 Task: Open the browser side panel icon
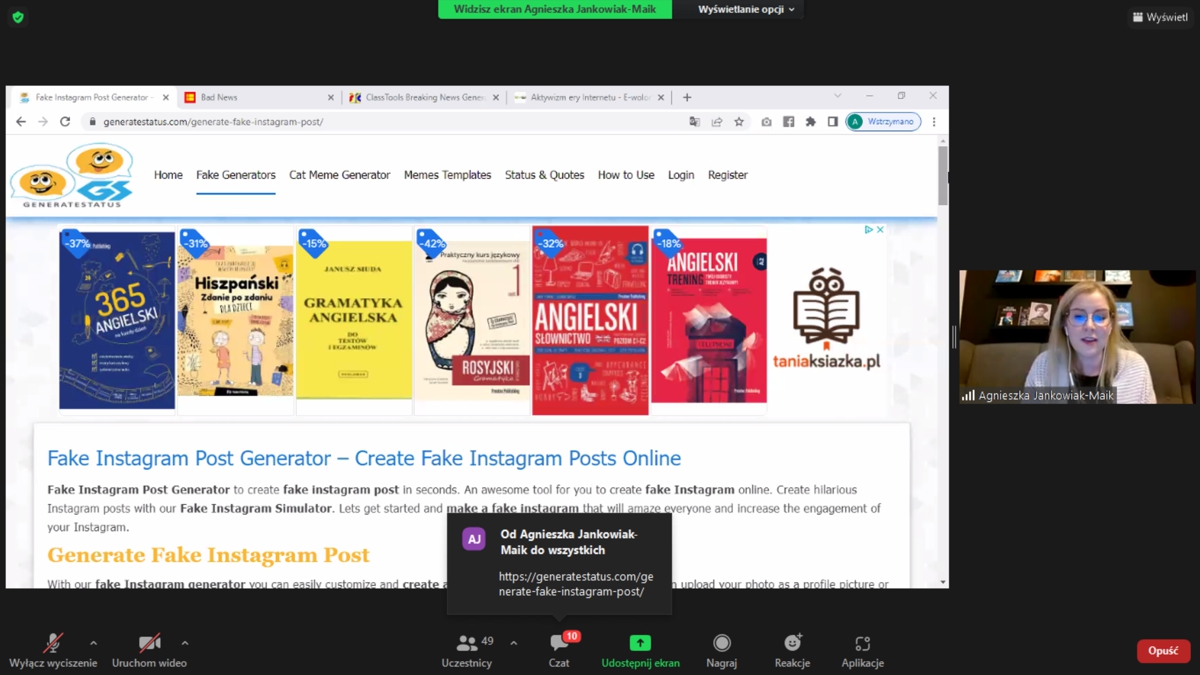click(832, 122)
